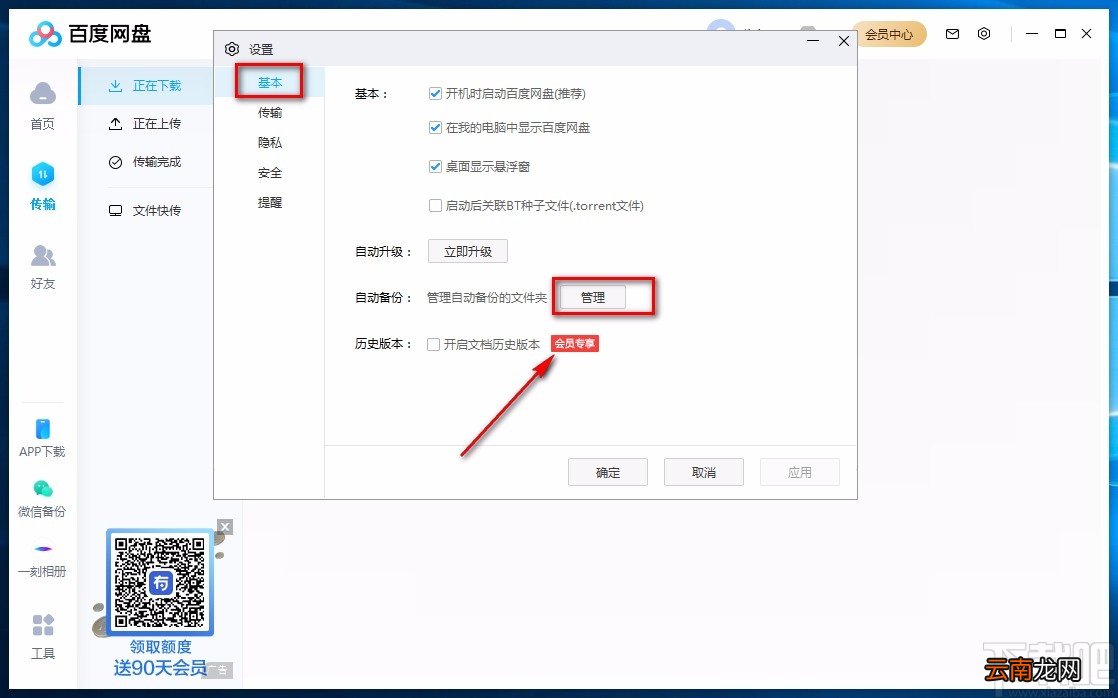Click the 文件快传 monitor icon

point(115,210)
